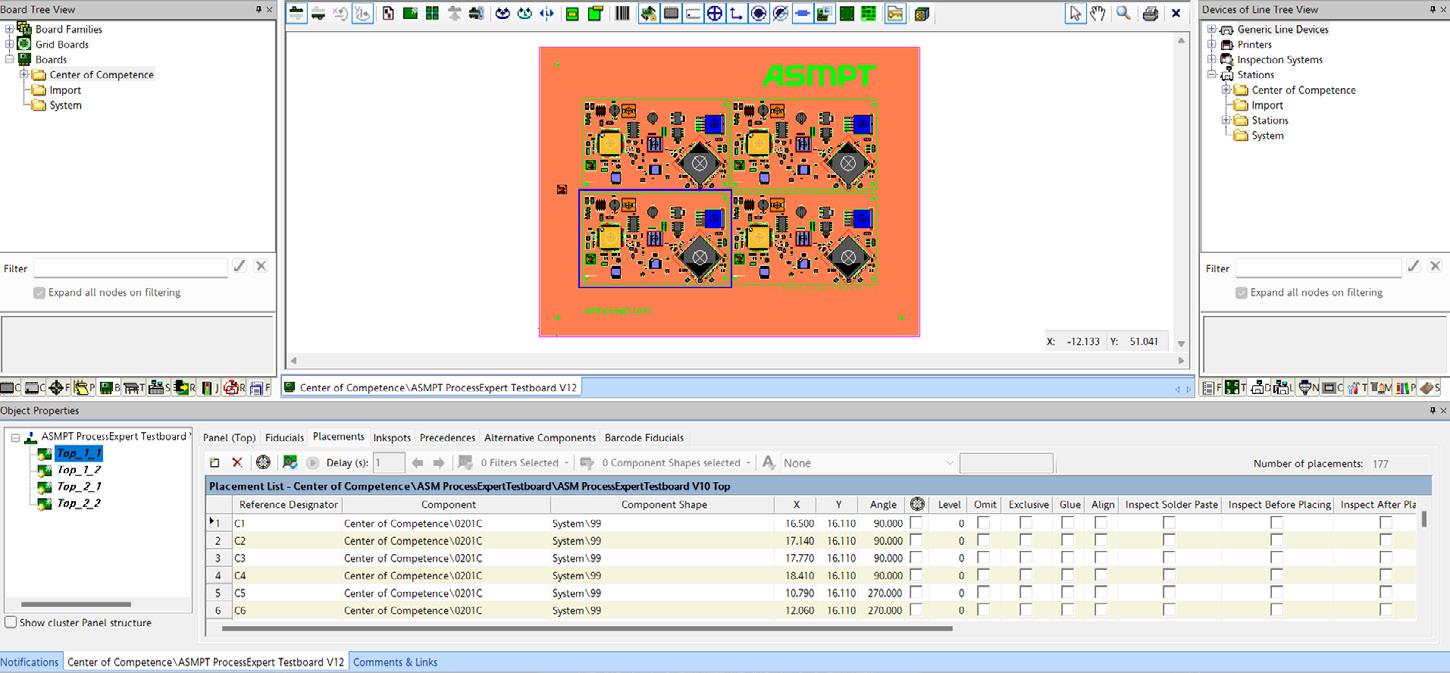
Task: Open the Precedences tab
Action: (x=447, y=437)
